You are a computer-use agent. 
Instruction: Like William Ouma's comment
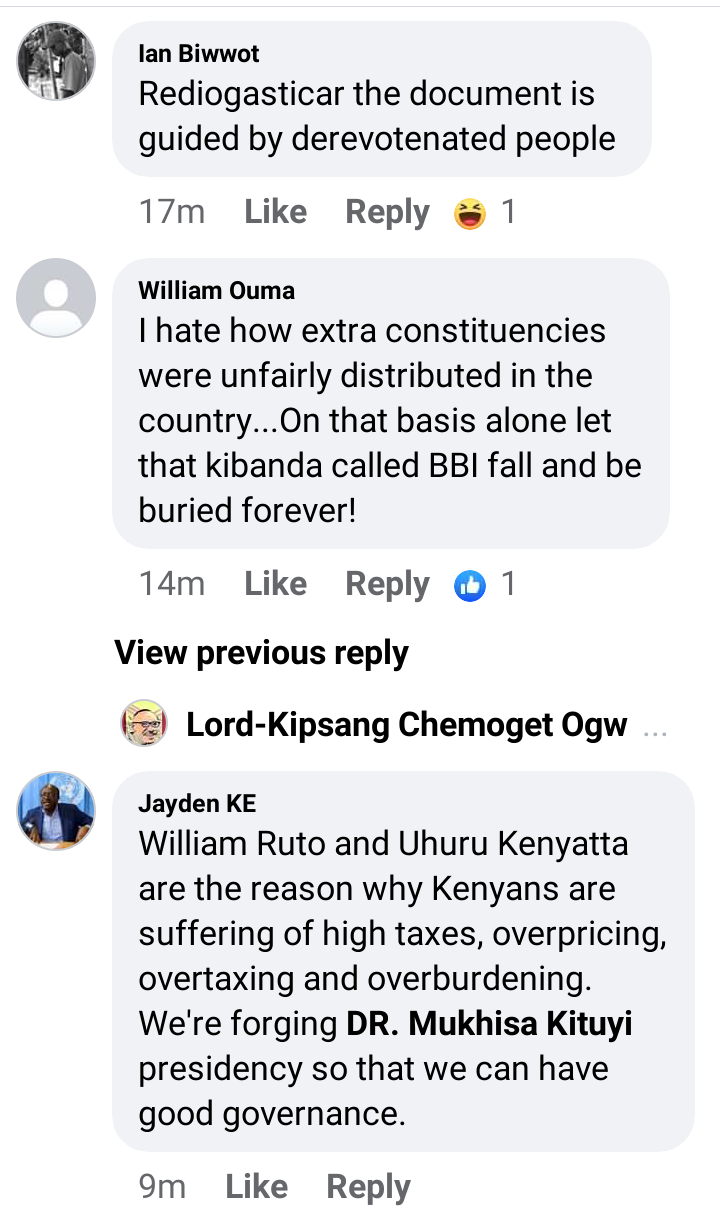click(x=275, y=584)
